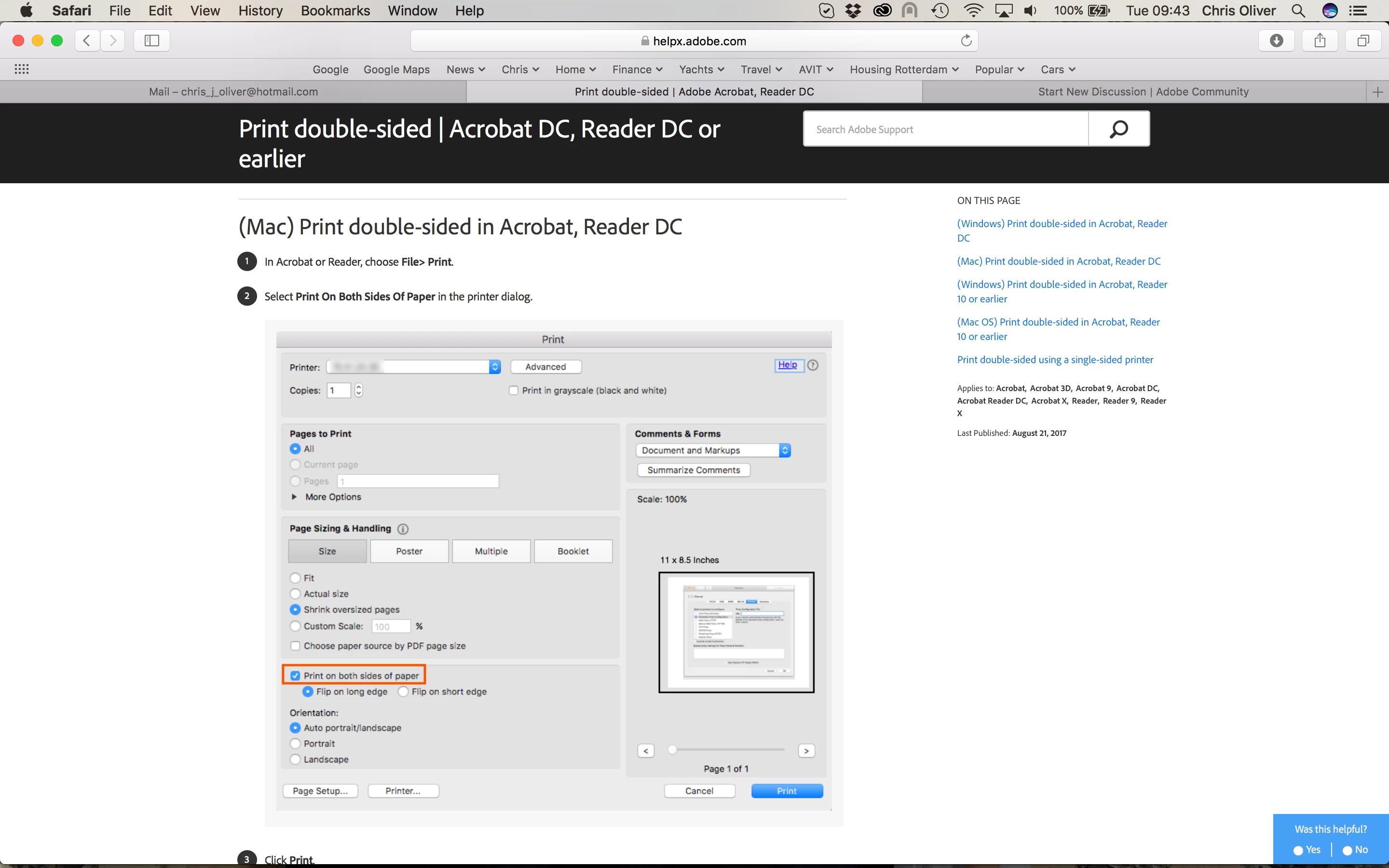The image size is (1389, 868).
Task: Click the Share toolbar icon
Action: 1320,41
